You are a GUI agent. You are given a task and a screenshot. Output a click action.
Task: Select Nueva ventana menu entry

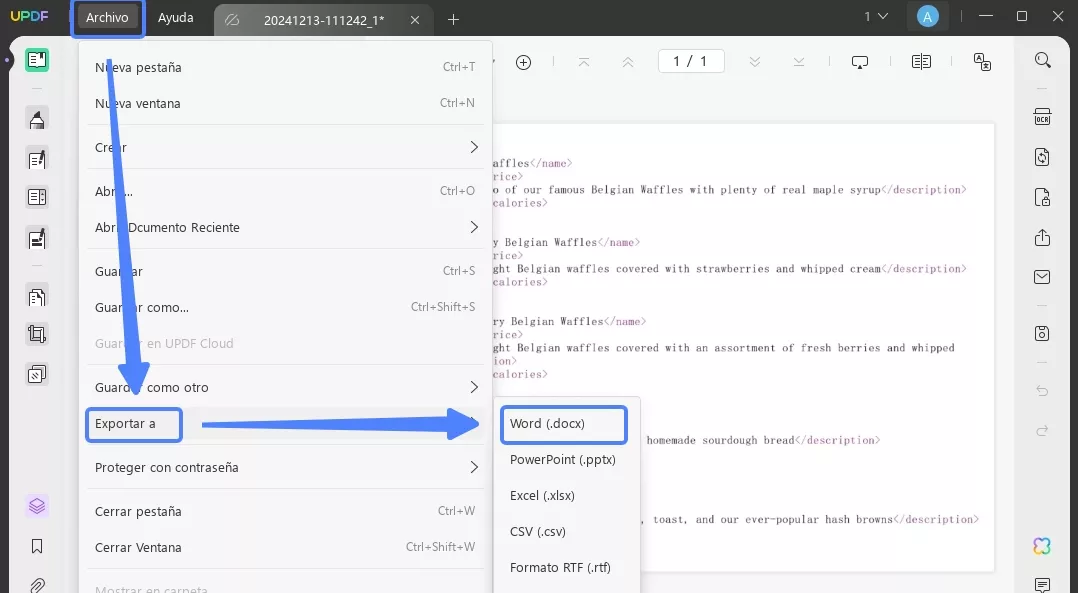pos(285,103)
